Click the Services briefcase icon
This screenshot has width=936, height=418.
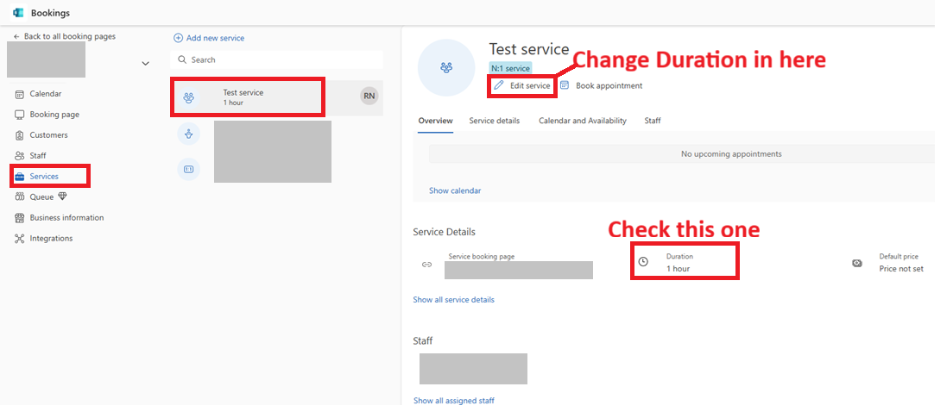tap(19, 177)
